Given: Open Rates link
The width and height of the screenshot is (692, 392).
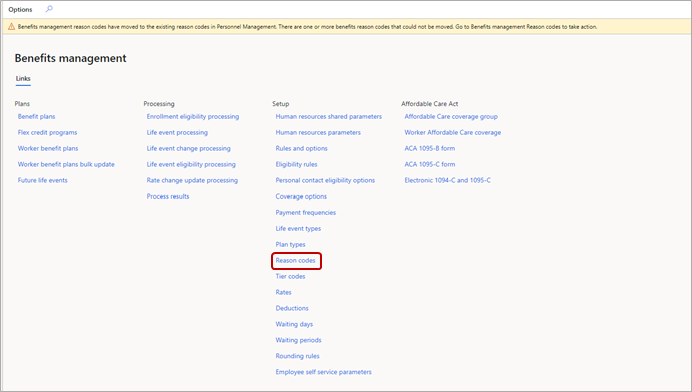Looking at the screenshot, I should point(283,292).
